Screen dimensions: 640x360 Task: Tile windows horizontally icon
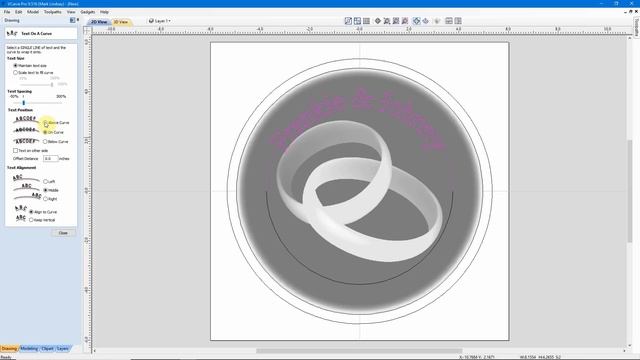pos(449,21)
